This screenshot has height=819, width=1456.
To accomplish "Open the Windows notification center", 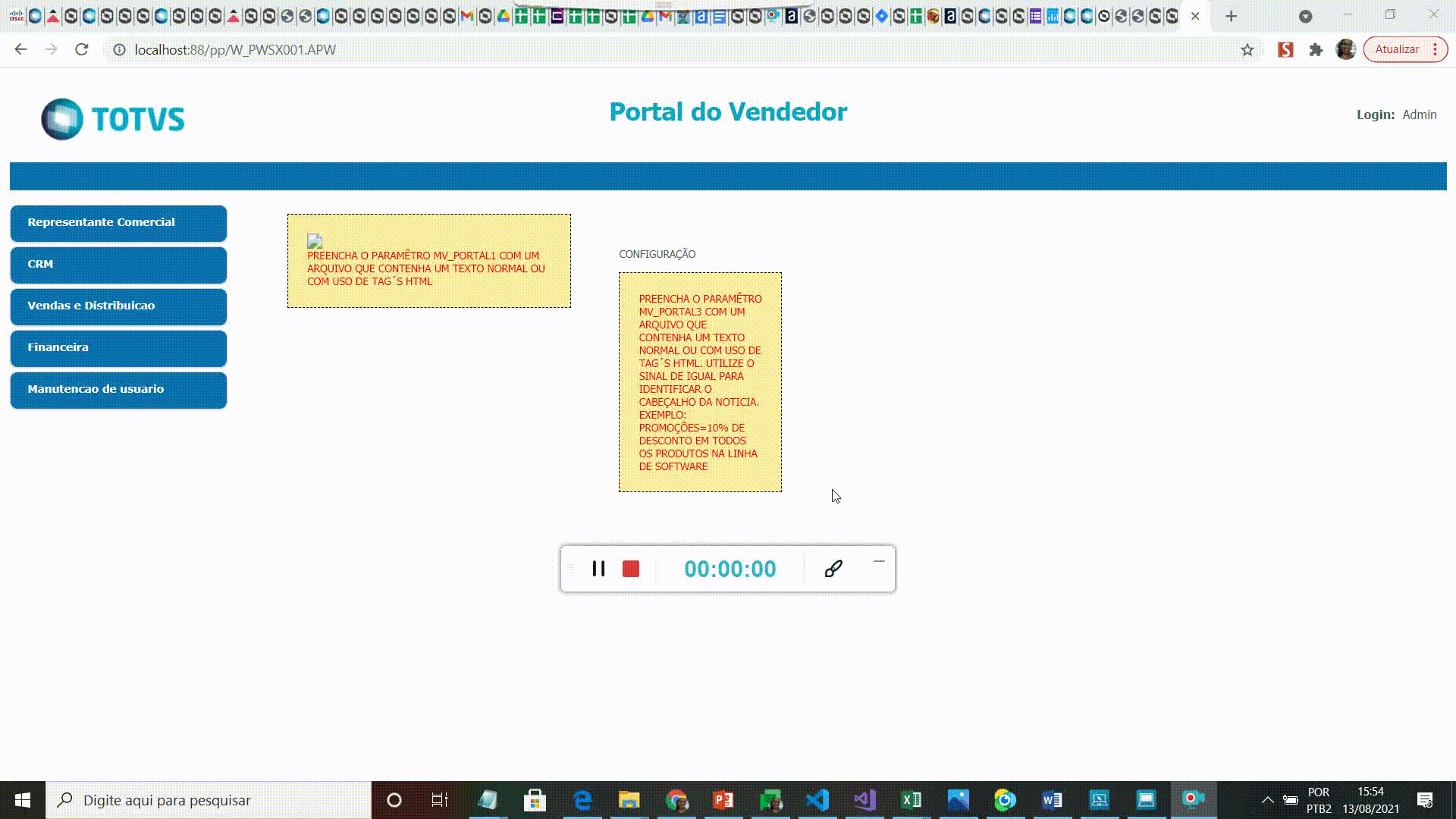I will point(1425,800).
